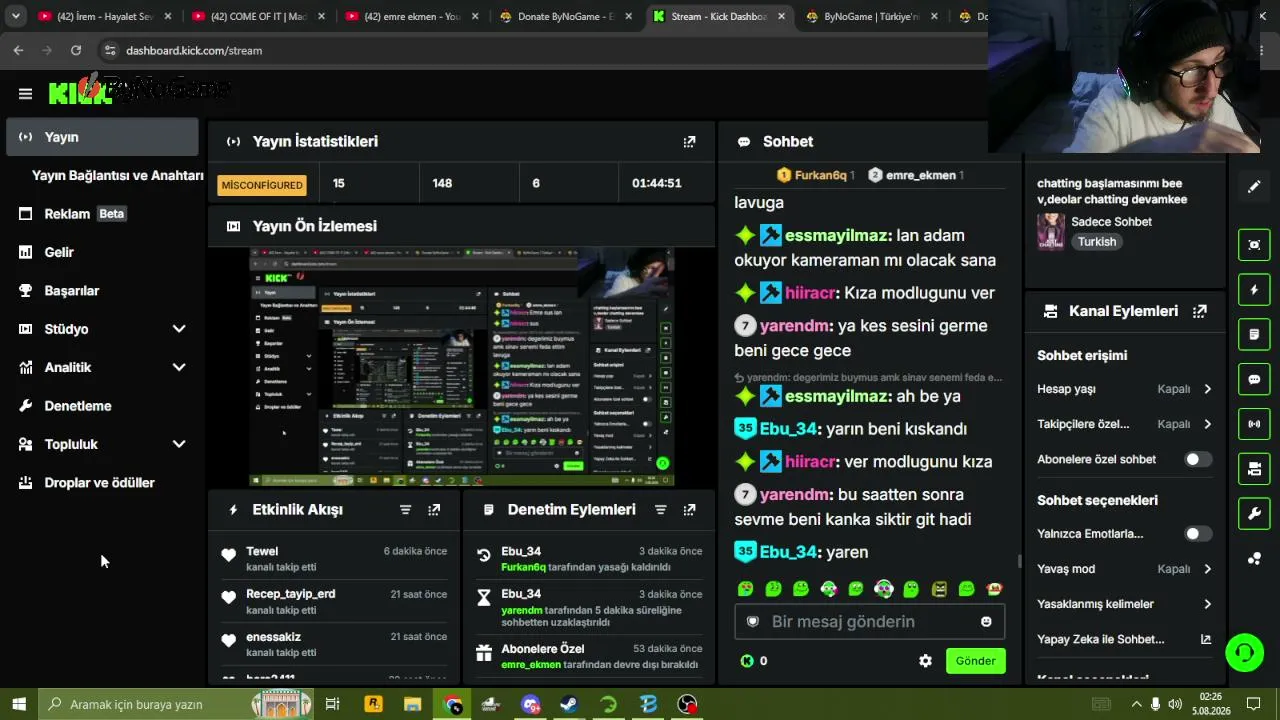Viewport: 1280px width, 720px height.
Task: Open chat settings gear icon
Action: [x=925, y=661]
